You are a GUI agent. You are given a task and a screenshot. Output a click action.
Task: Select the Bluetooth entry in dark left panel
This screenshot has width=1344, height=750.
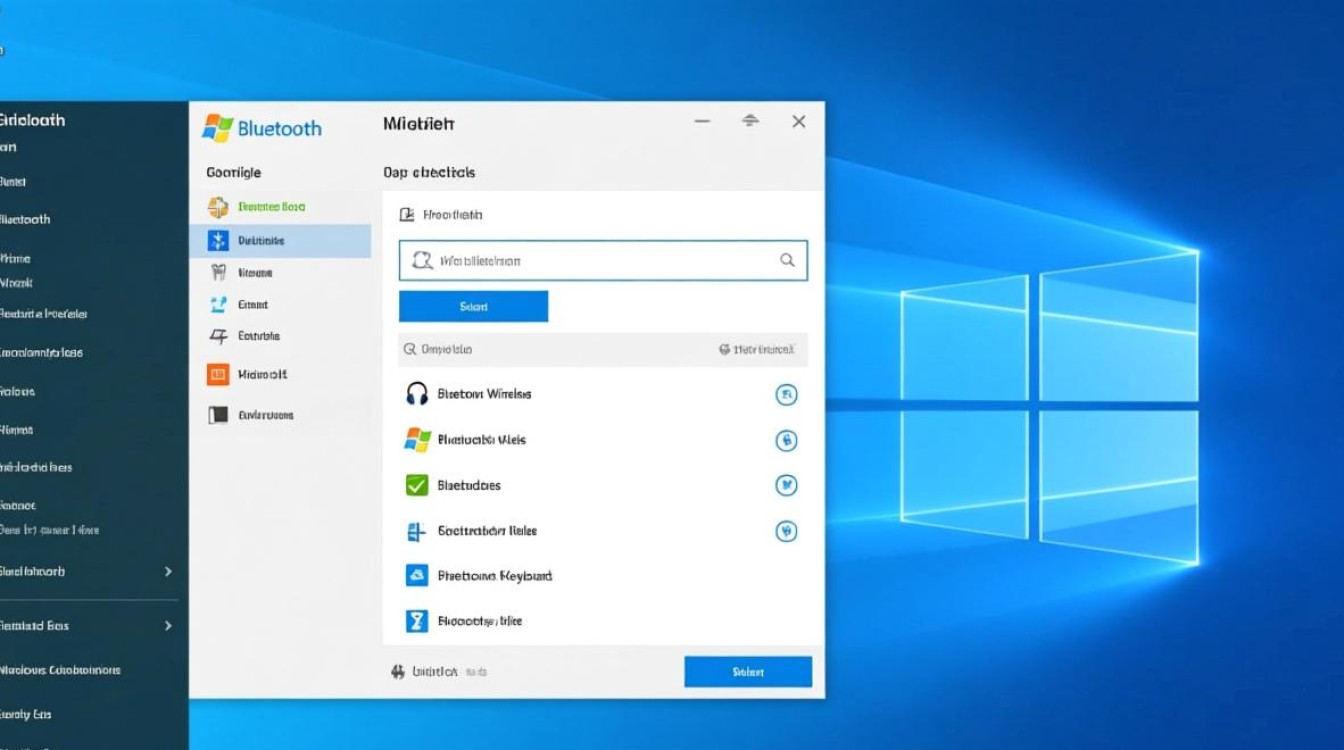[26, 220]
